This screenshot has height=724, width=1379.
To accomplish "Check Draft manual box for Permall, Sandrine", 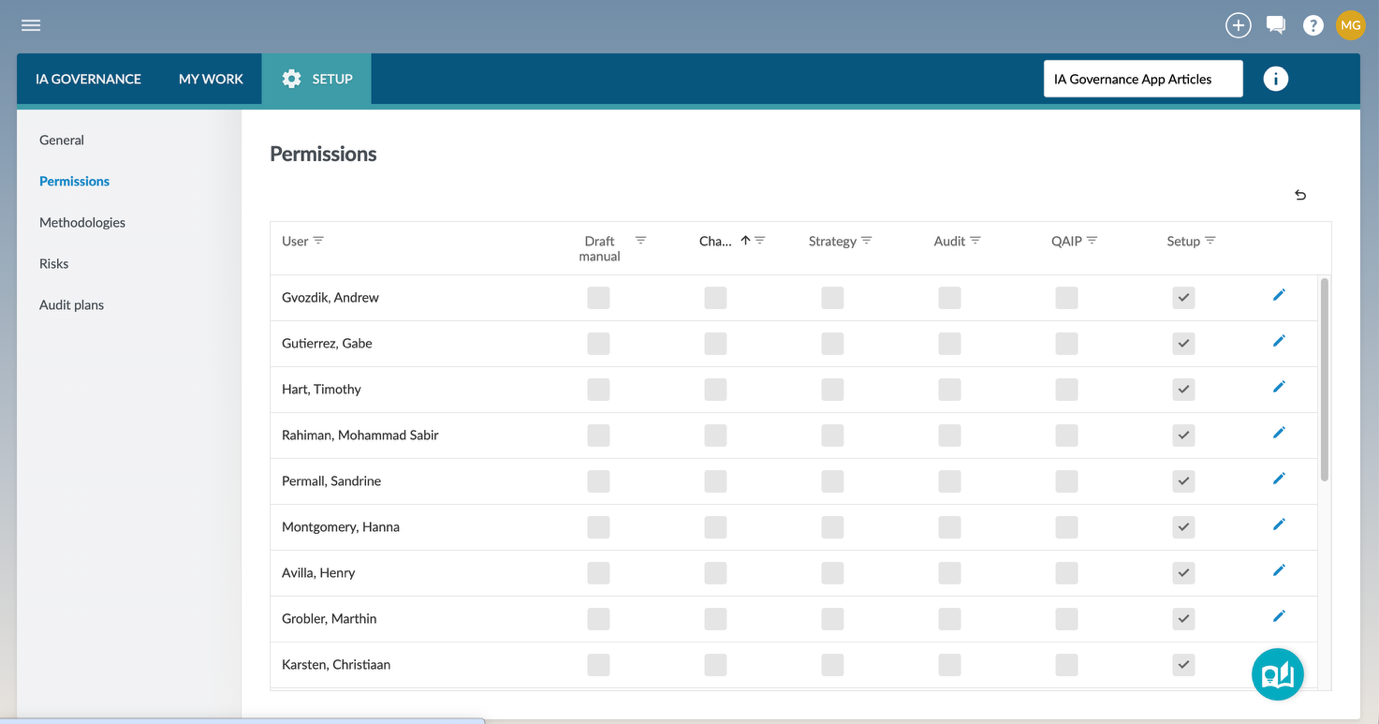I will coord(598,481).
